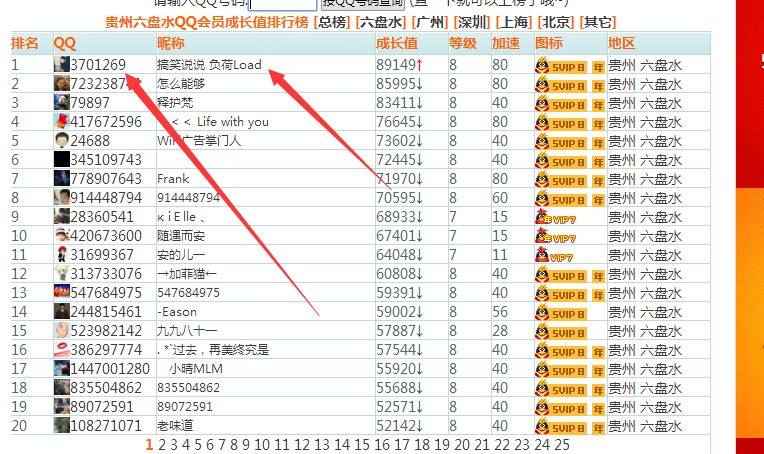This screenshot has width=764, height=454.
Task: Go to page 15 of rankings
Action: click(362, 445)
